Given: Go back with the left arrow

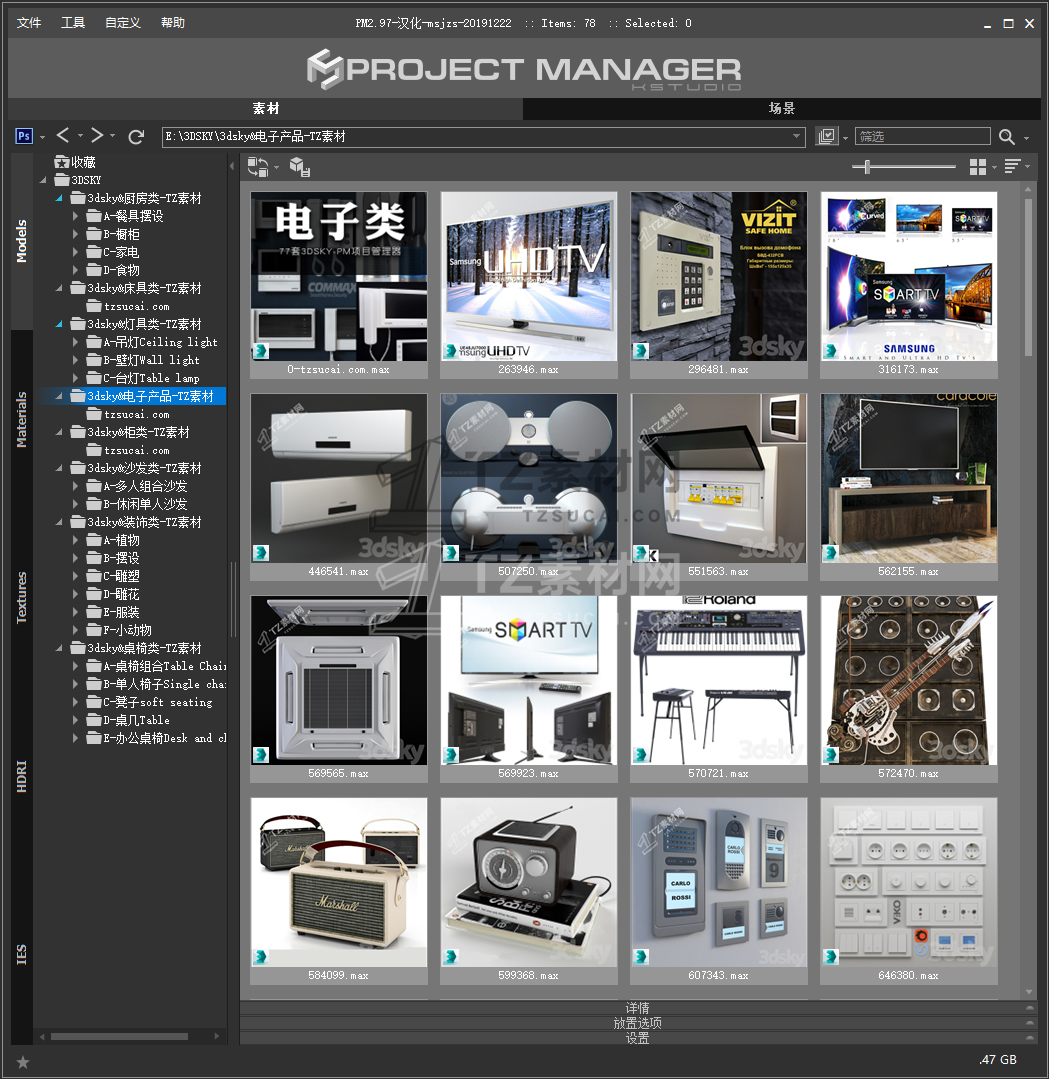Looking at the screenshot, I should coord(63,136).
